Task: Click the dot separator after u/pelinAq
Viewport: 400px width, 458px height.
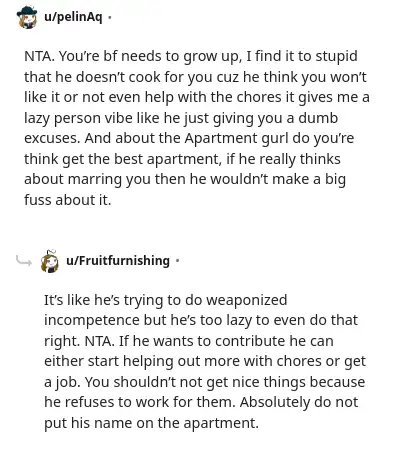Action: tap(109, 17)
